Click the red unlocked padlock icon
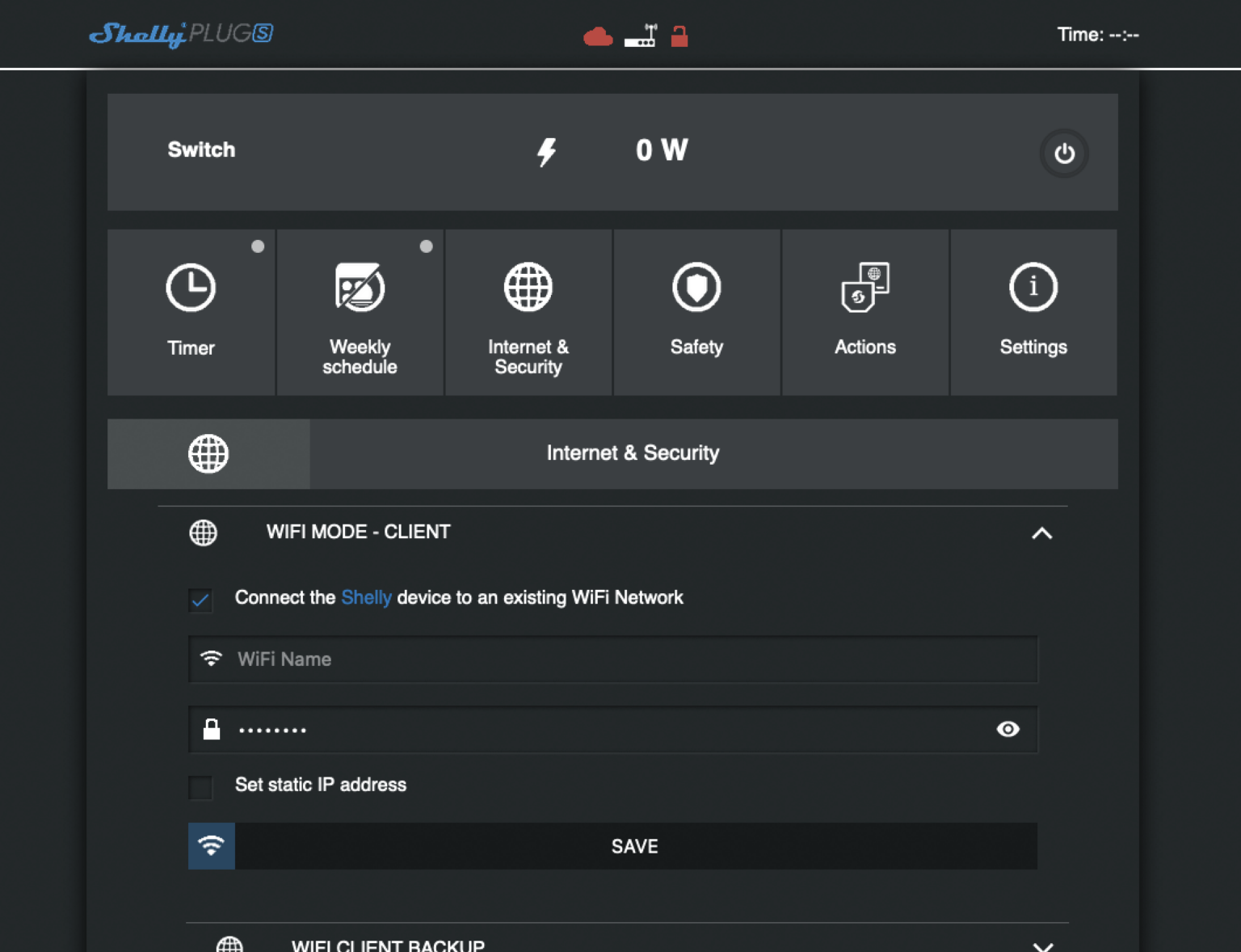1241x952 pixels. pyautogui.click(x=679, y=36)
